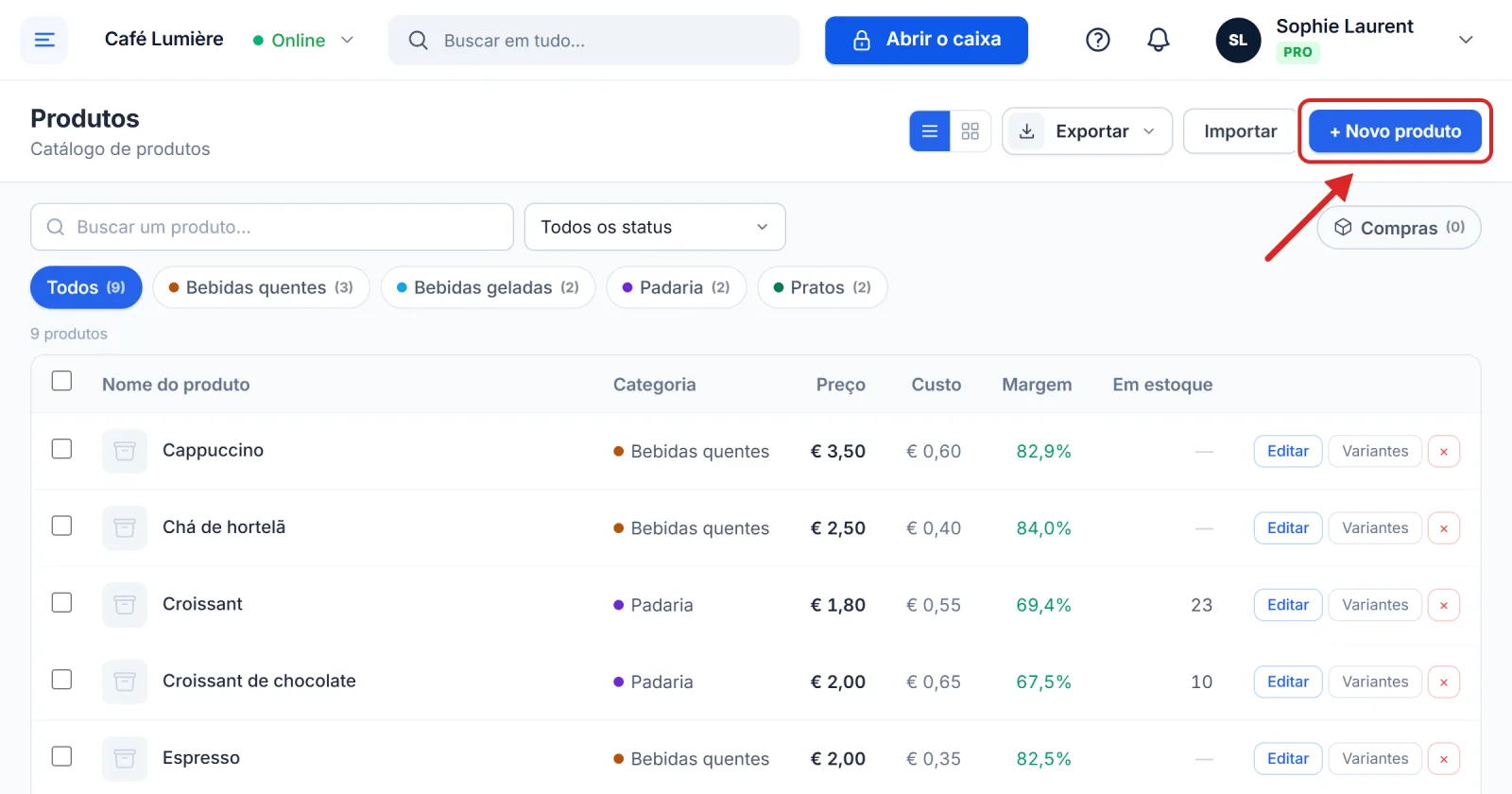
Task: Select the Todos category tab
Action: pos(86,287)
